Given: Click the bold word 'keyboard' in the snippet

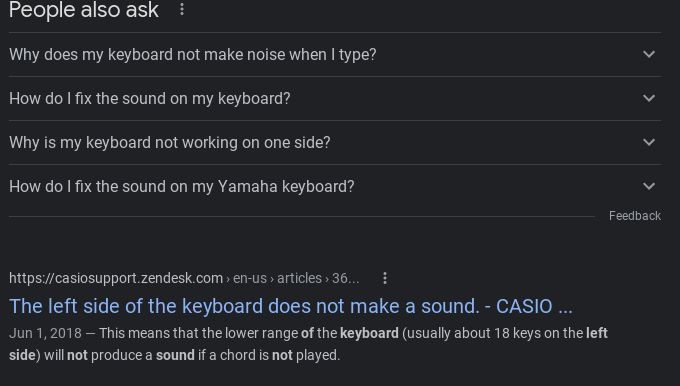Looking at the screenshot, I should pos(369,333).
